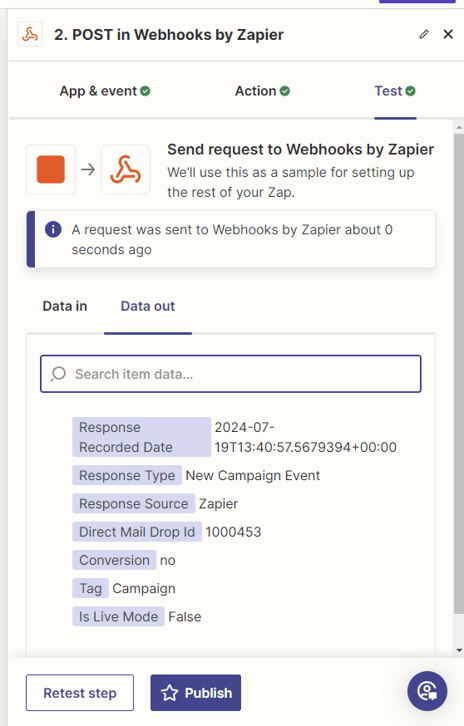Click the scrollbar down arrow
464x726 pixels.
pyautogui.click(x=459, y=651)
